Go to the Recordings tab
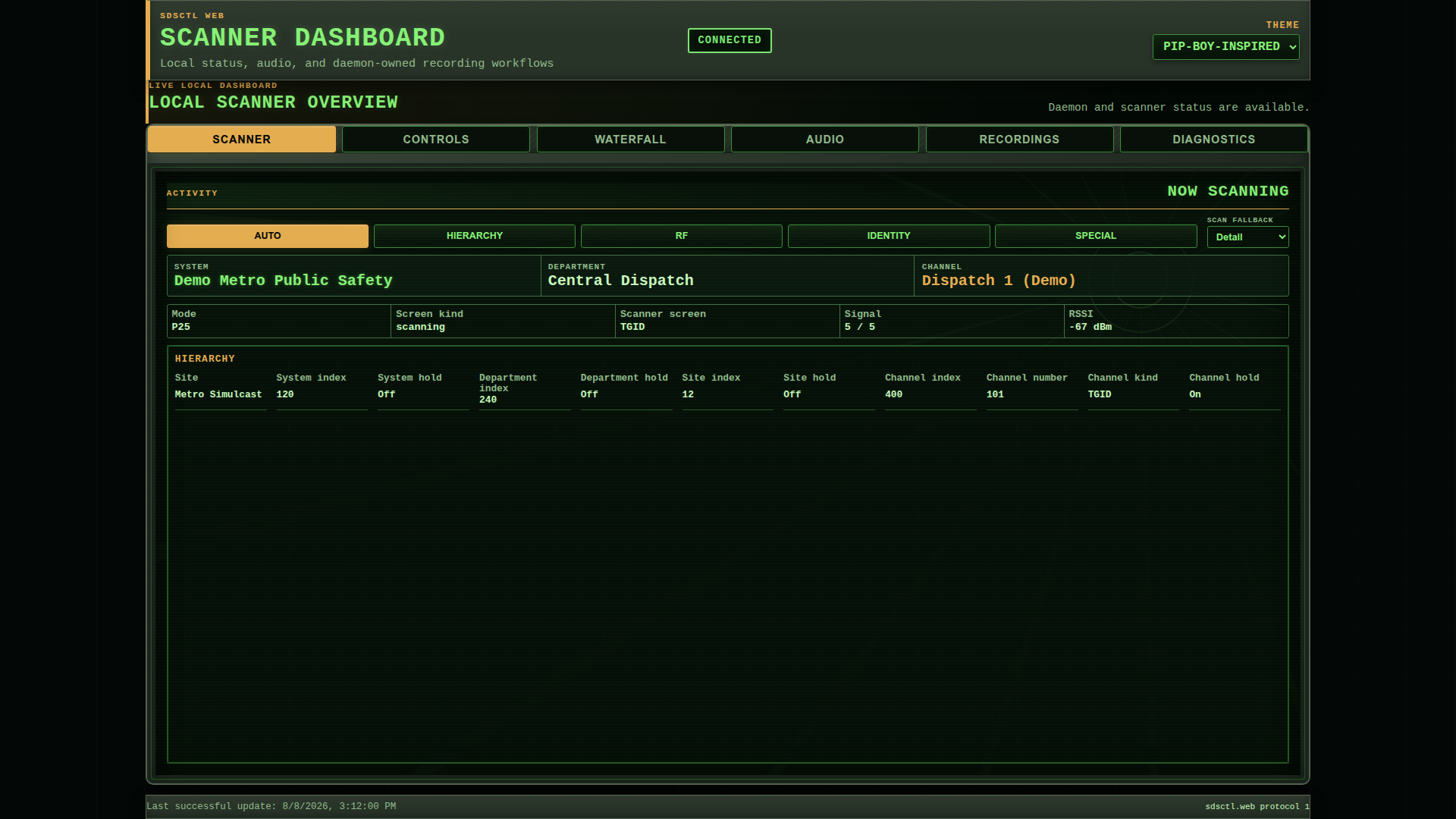This screenshot has width=1456, height=819. pos(1019,140)
